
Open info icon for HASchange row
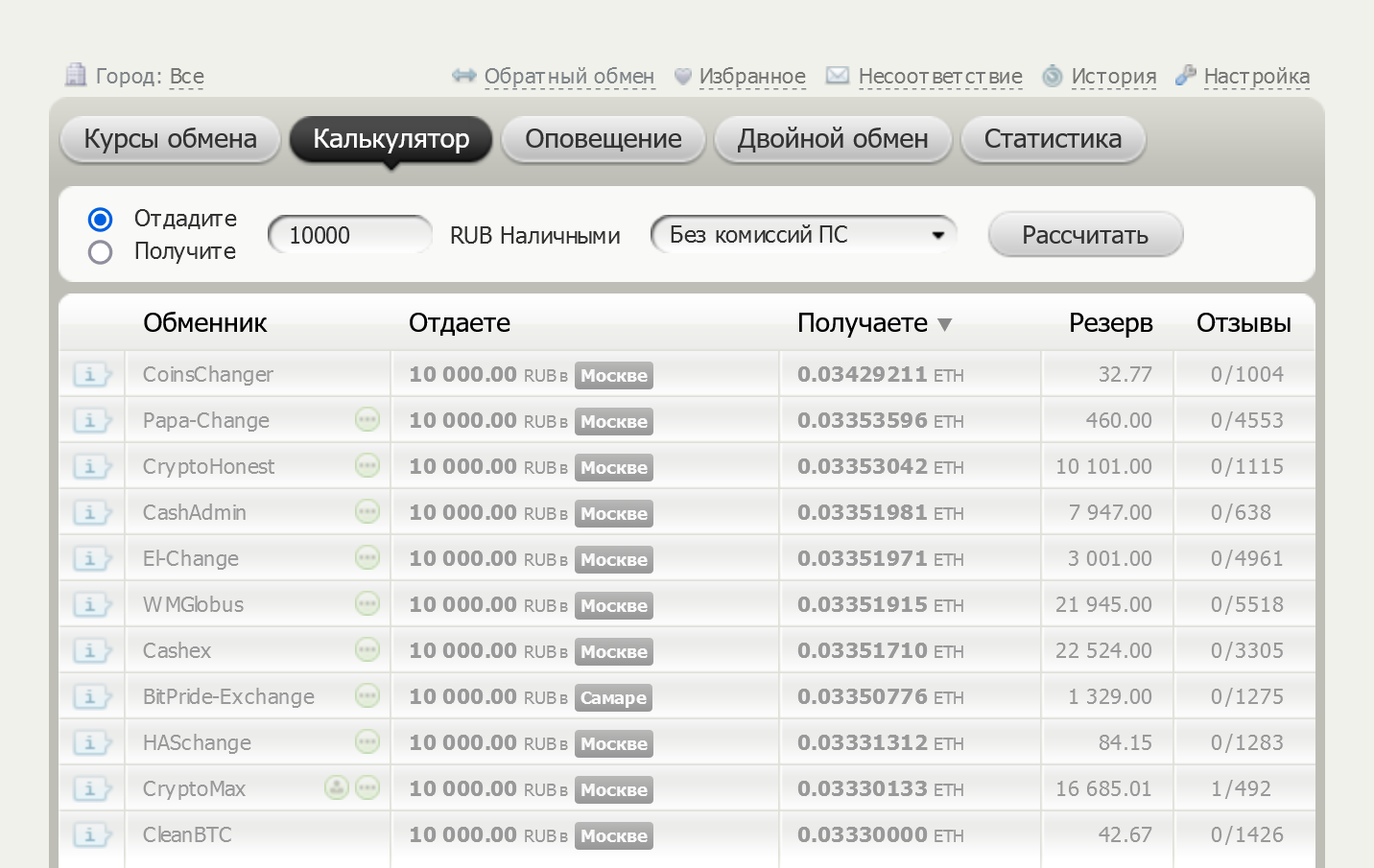(93, 742)
